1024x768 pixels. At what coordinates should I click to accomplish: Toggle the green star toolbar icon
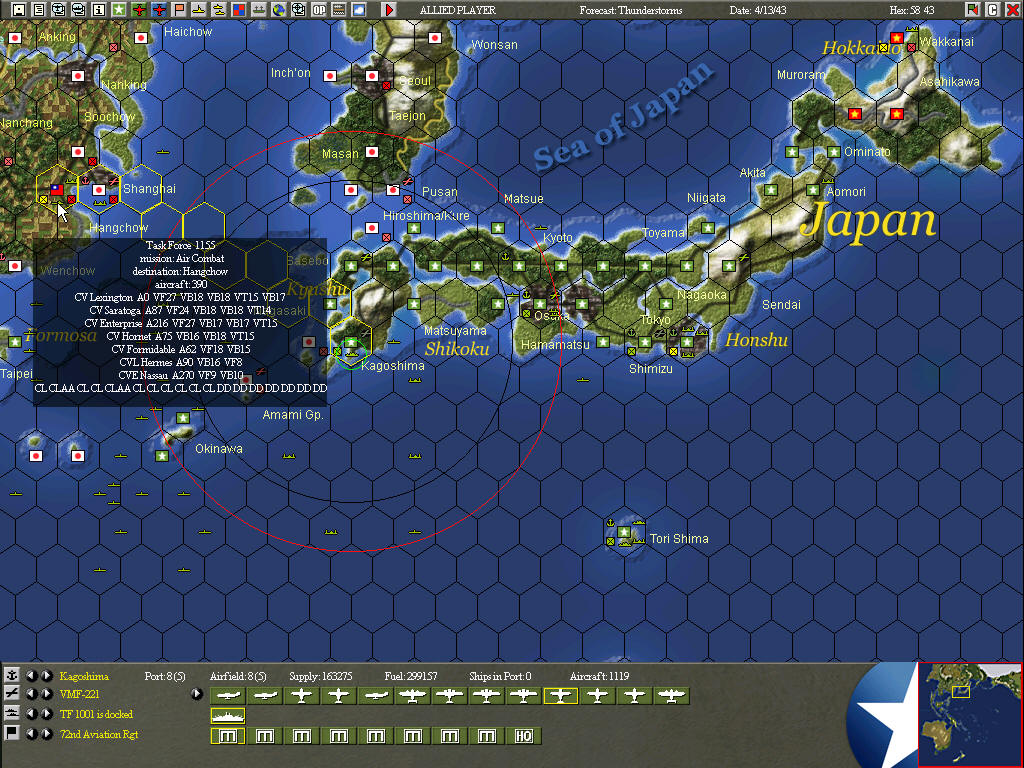[x=119, y=9]
